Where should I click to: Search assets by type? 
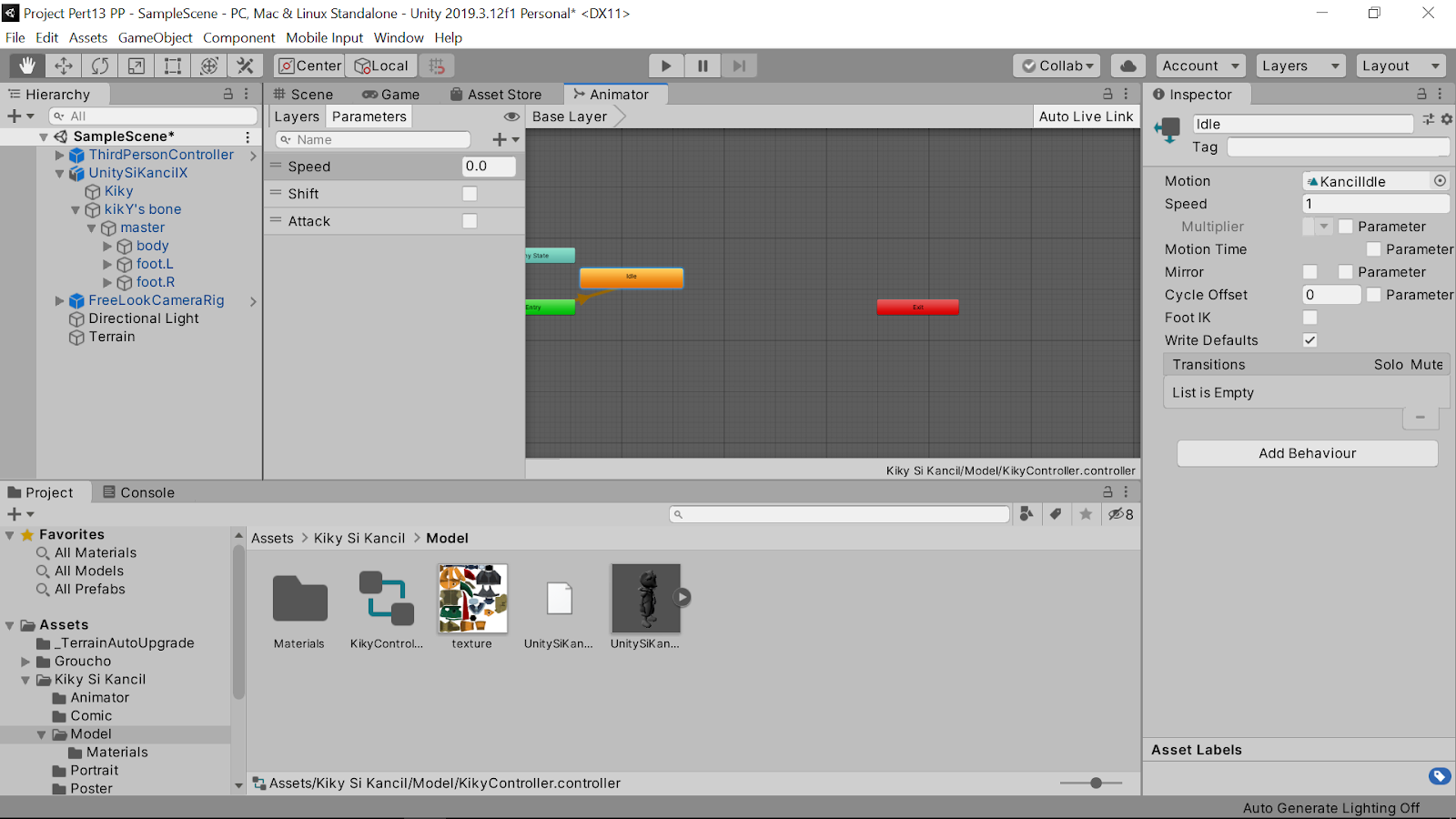coord(1026,514)
